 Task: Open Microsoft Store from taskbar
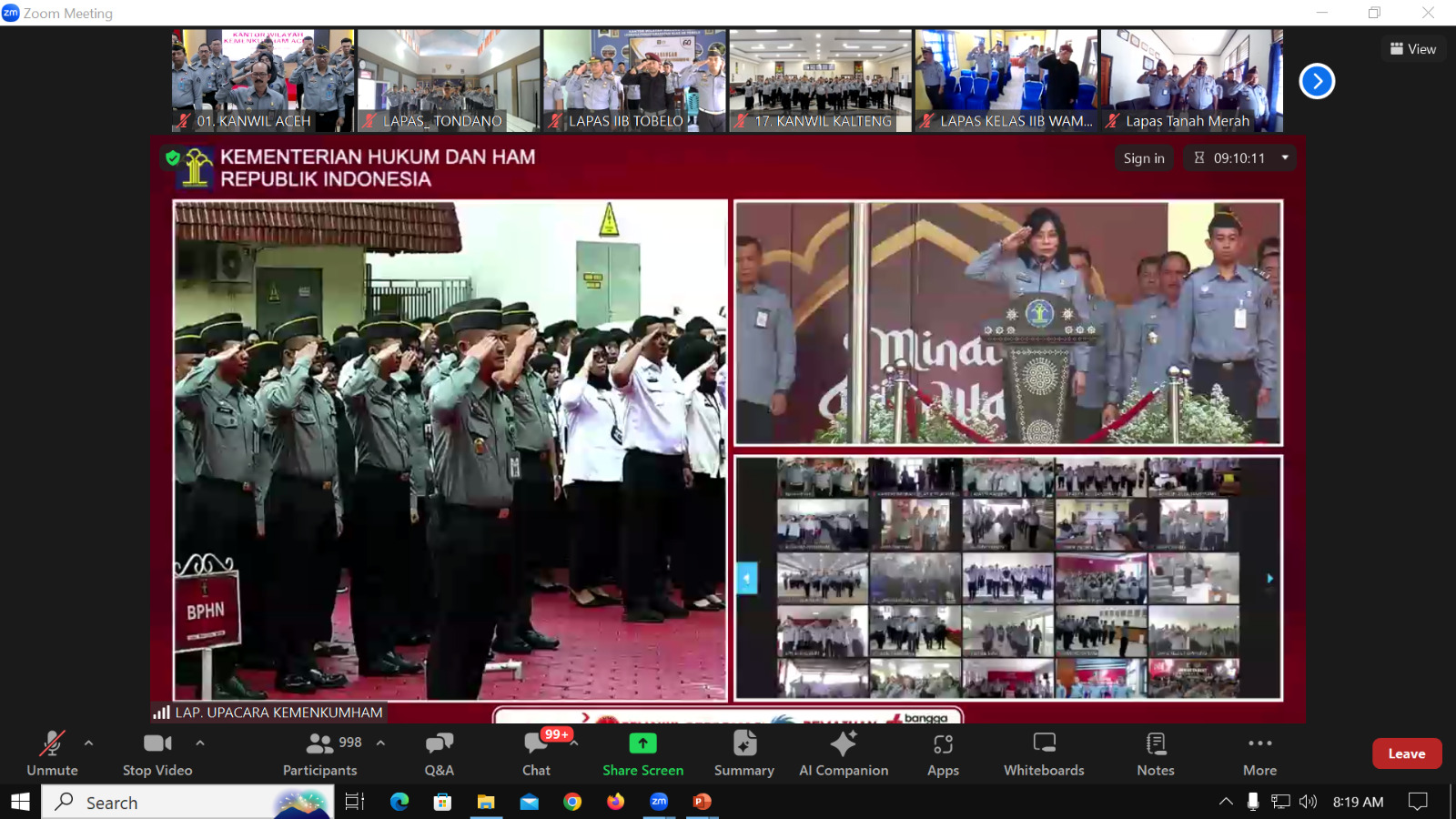pyautogui.click(x=442, y=802)
